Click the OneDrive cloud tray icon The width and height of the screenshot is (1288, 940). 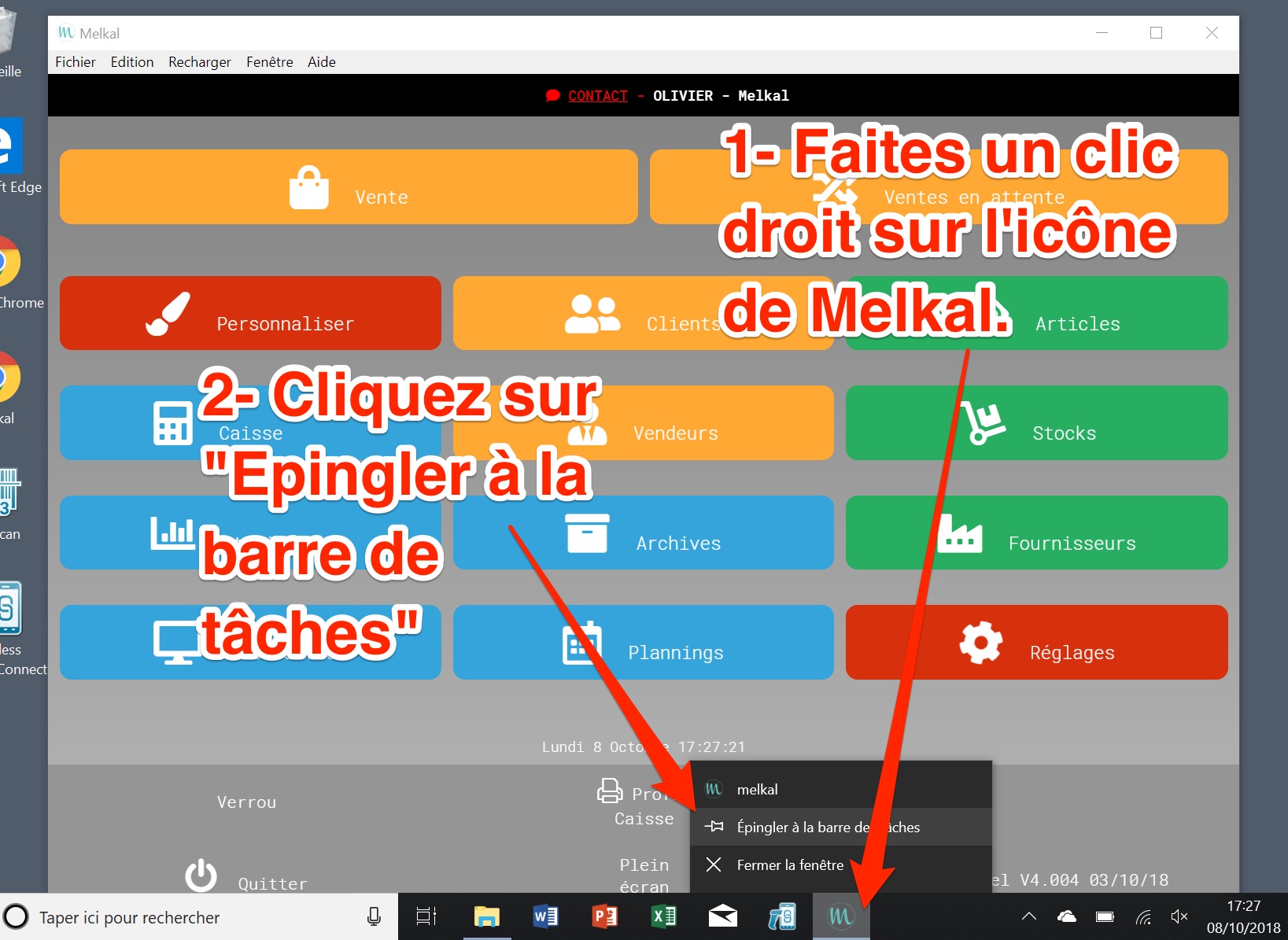pyautogui.click(x=1067, y=916)
